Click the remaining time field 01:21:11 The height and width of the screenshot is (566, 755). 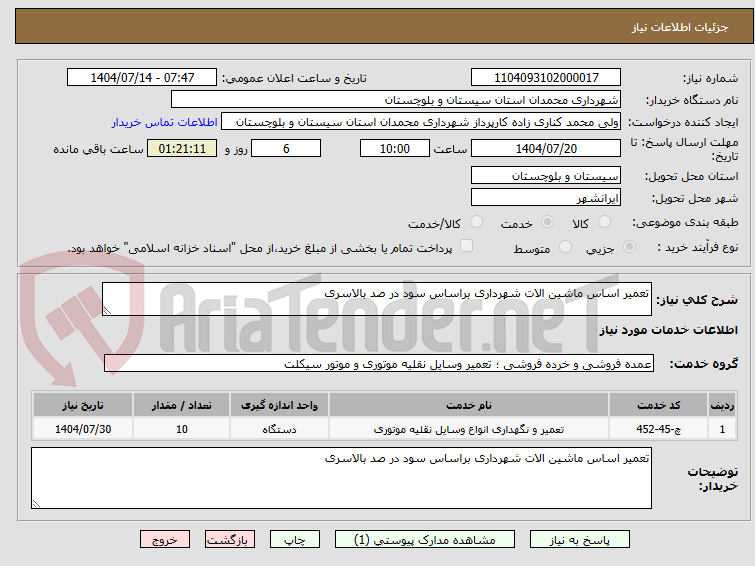pyautogui.click(x=182, y=148)
